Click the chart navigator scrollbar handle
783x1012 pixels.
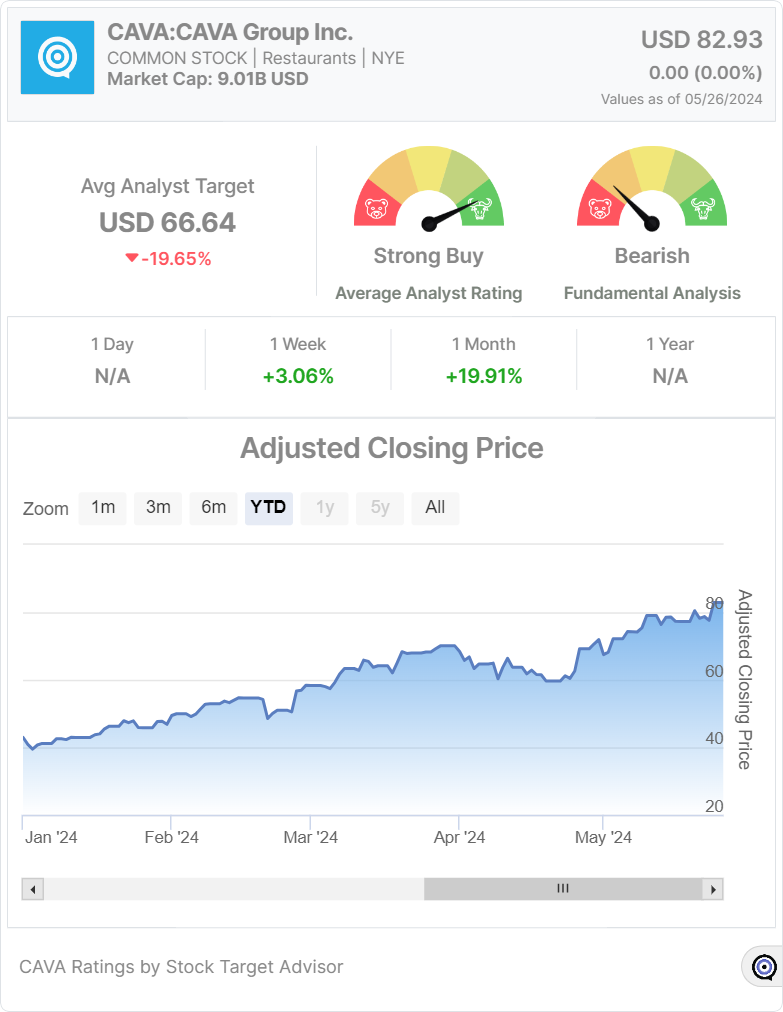562,889
